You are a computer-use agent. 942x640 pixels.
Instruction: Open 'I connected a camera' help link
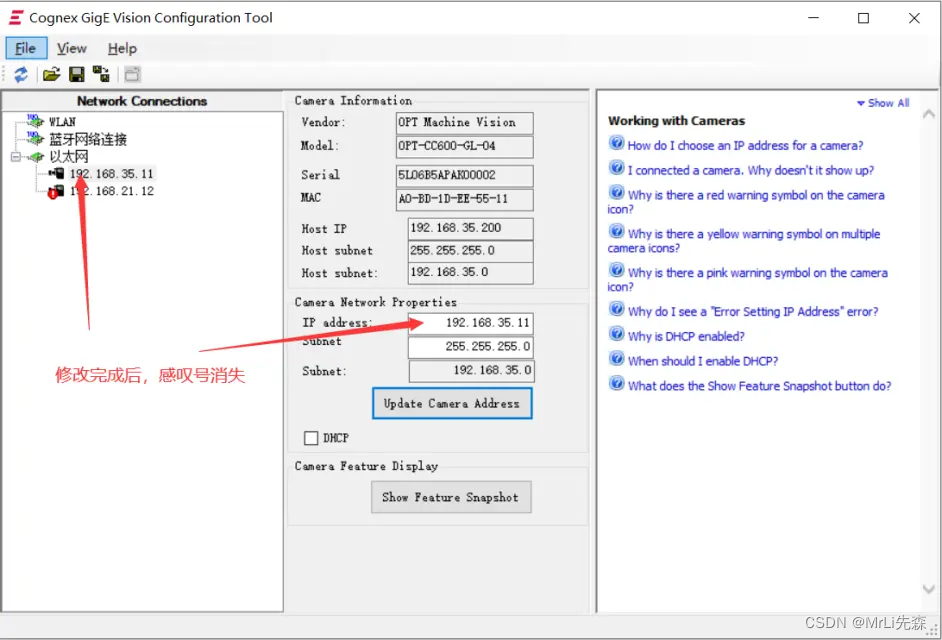750,170
